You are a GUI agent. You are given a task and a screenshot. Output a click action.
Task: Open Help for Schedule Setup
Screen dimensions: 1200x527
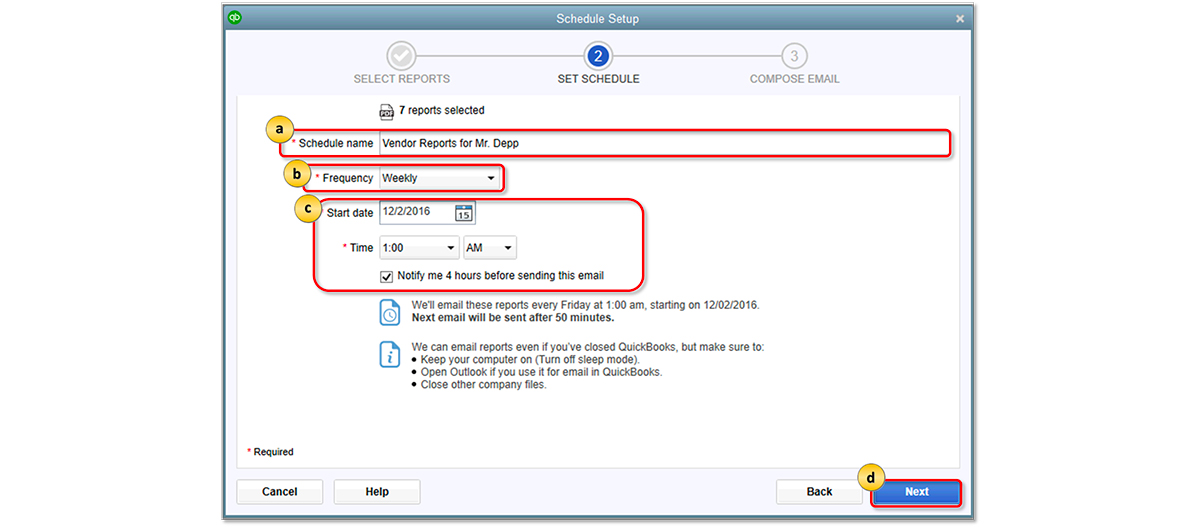(377, 492)
